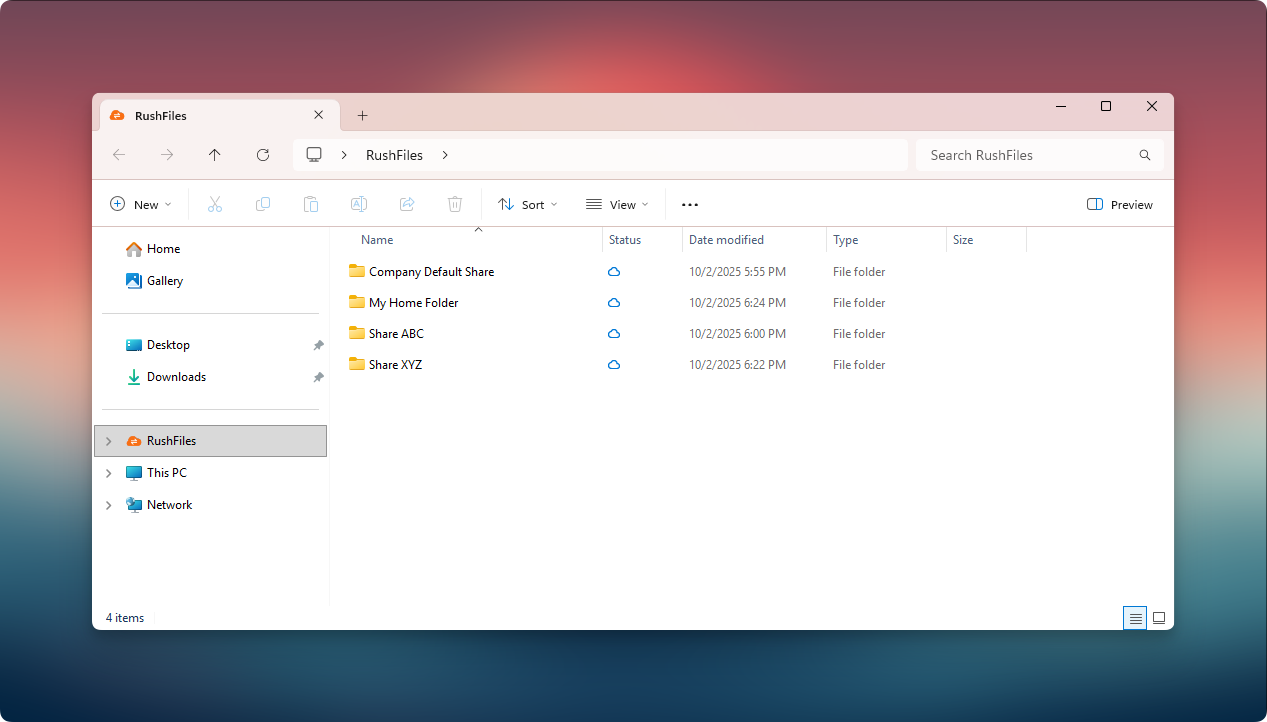1267x722 pixels.
Task: Click the Share XYZ folder icon
Action: coord(357,364)
